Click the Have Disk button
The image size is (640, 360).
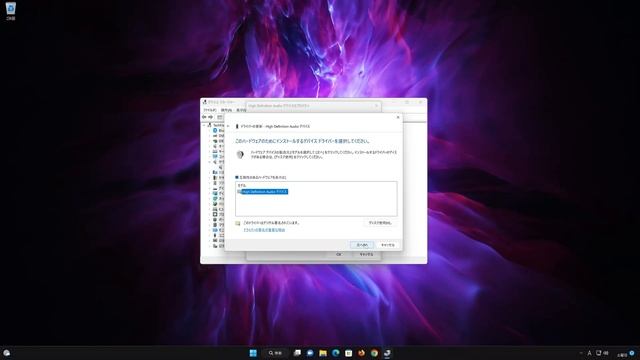pos(380,223)
